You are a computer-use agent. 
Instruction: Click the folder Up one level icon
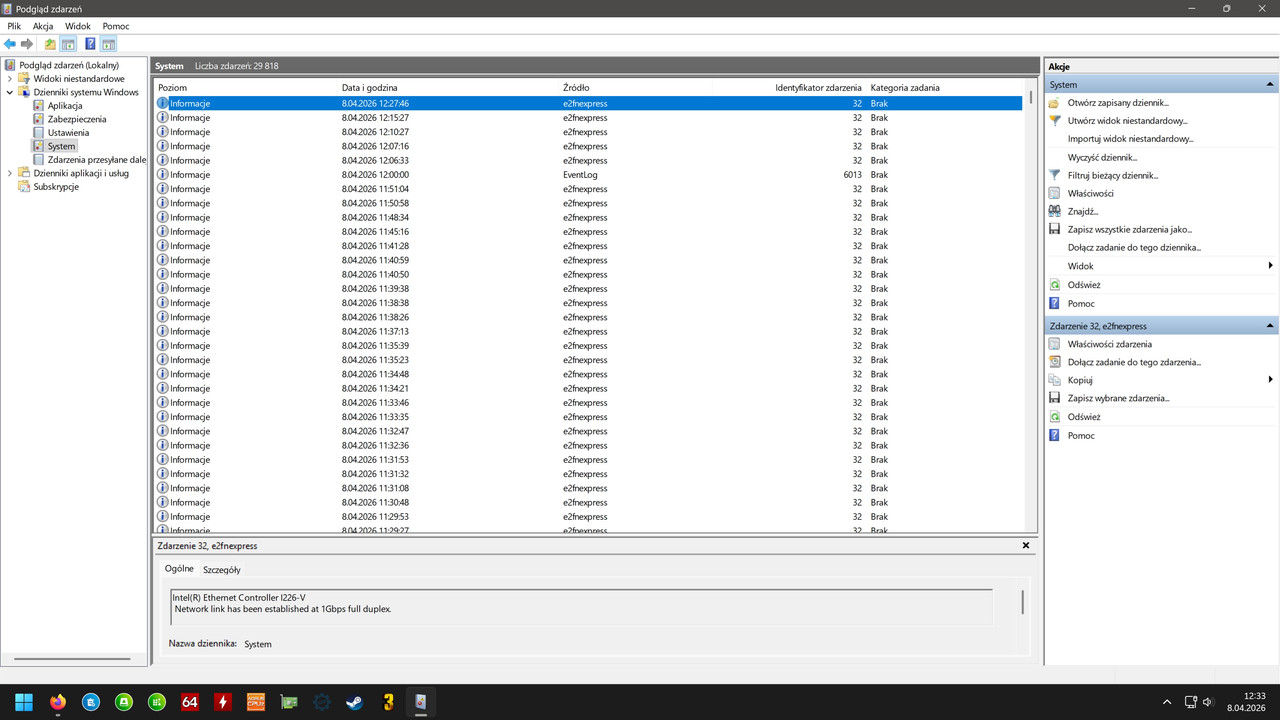point(50,44)
